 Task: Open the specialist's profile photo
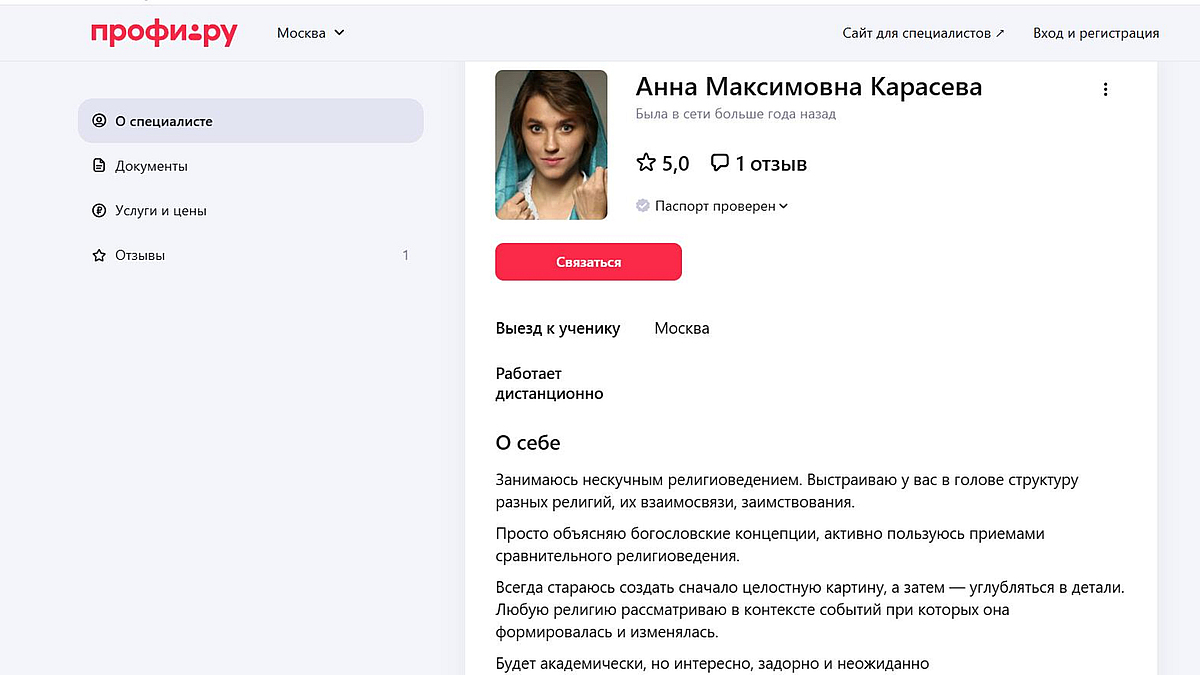pyautogui.click(x=551, y=145)
